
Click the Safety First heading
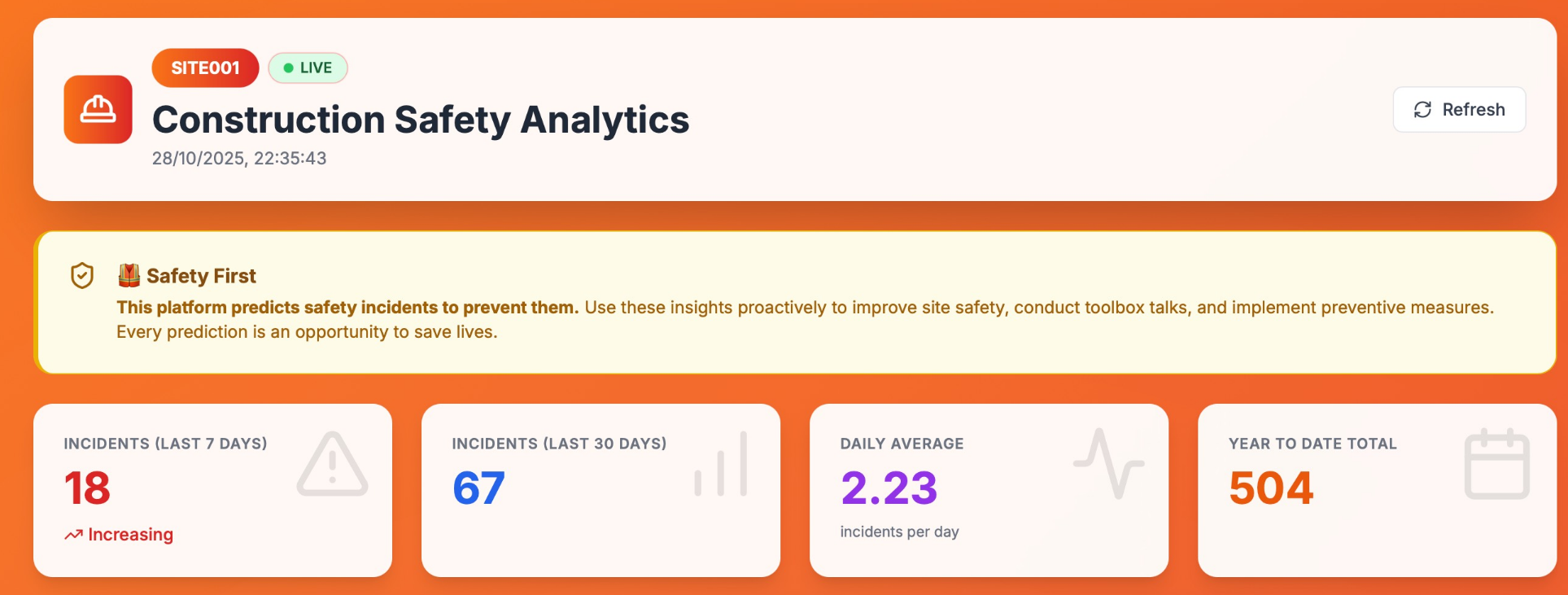pyautogui.click(x=201, y=276)
